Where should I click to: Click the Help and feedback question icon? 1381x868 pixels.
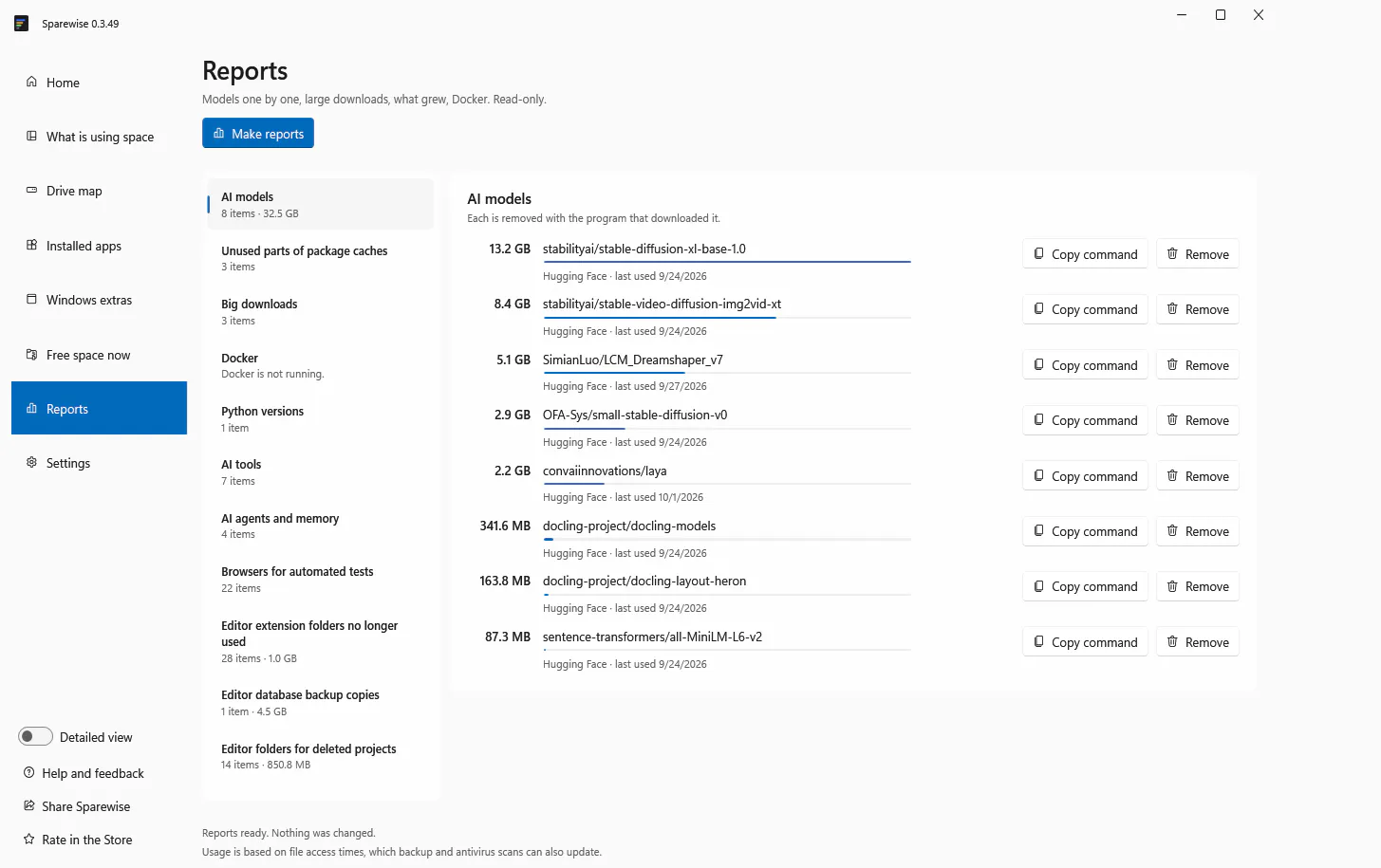coord(28,772)
